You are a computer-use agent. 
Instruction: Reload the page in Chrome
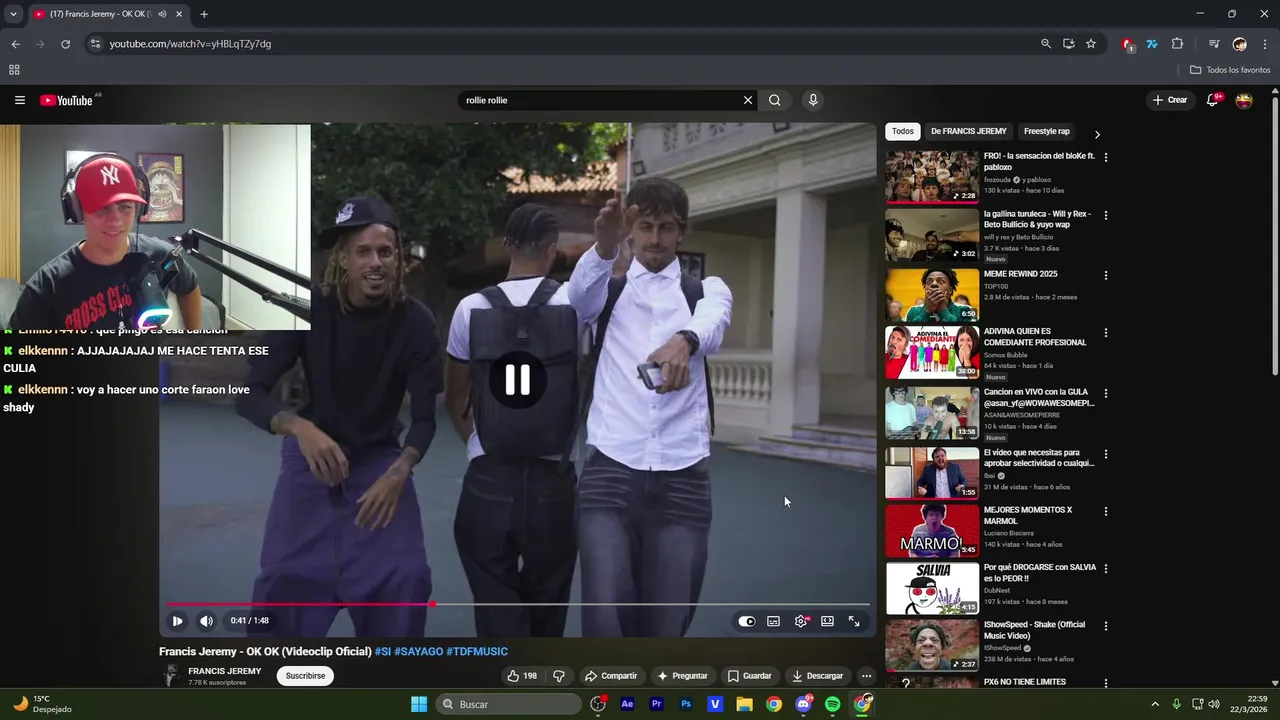pyautogui.click(x=65, y=44)
